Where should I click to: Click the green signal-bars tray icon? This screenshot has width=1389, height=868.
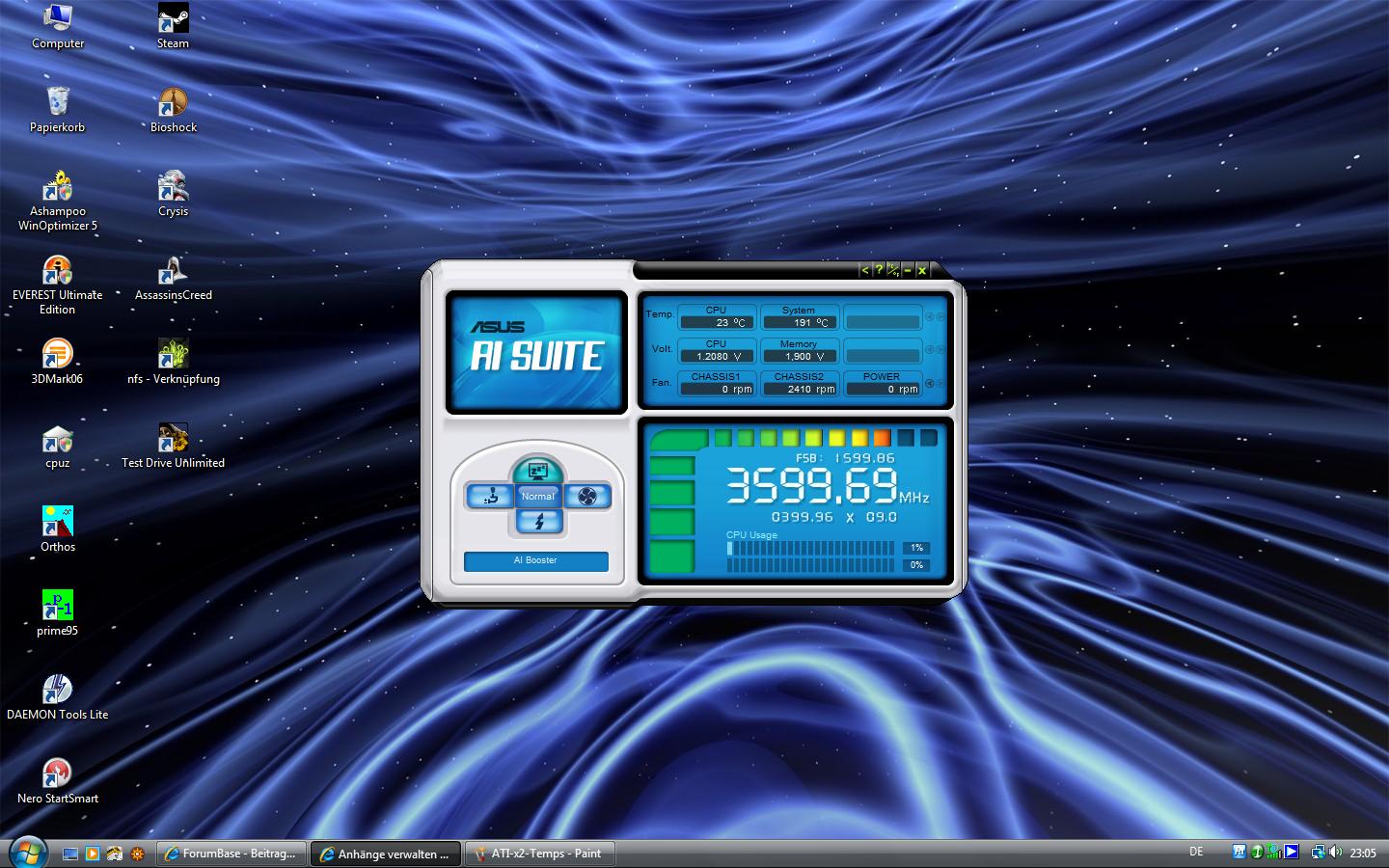[x=1273, y=852]
